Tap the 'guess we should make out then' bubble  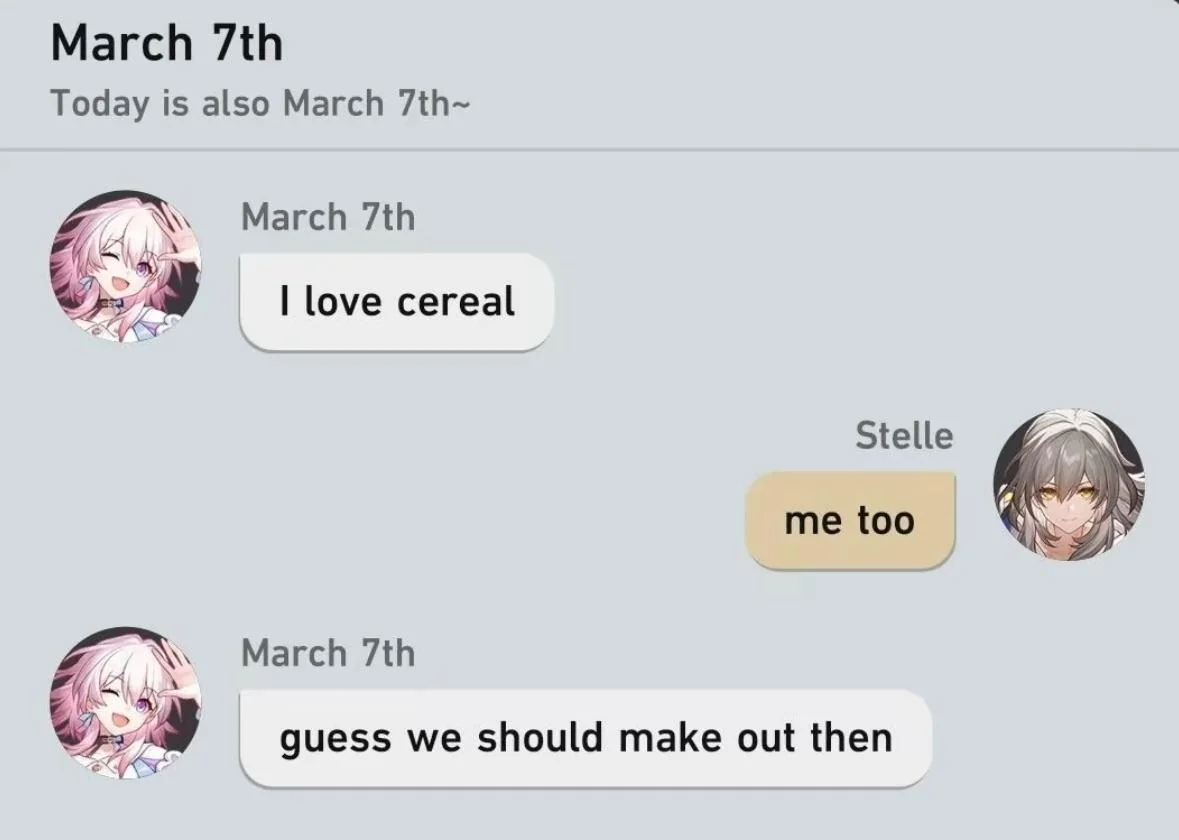(585, 737)
